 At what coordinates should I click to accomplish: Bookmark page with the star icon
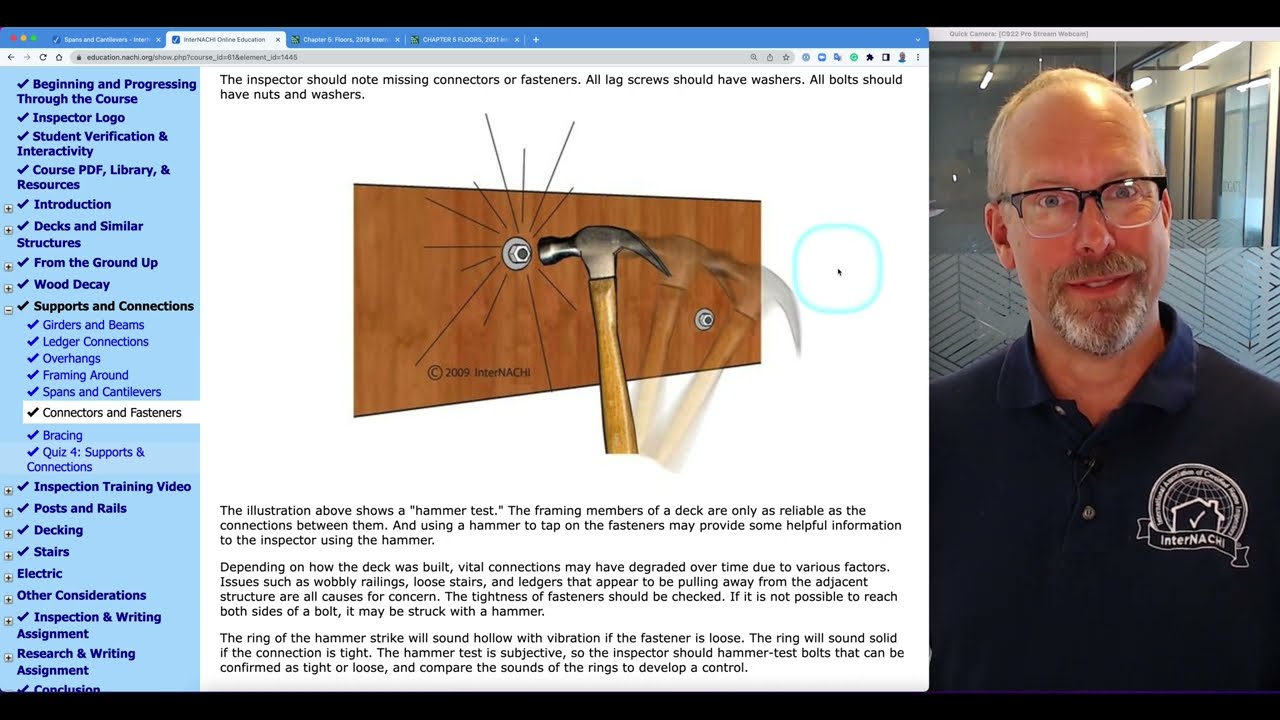coord(786,57)
